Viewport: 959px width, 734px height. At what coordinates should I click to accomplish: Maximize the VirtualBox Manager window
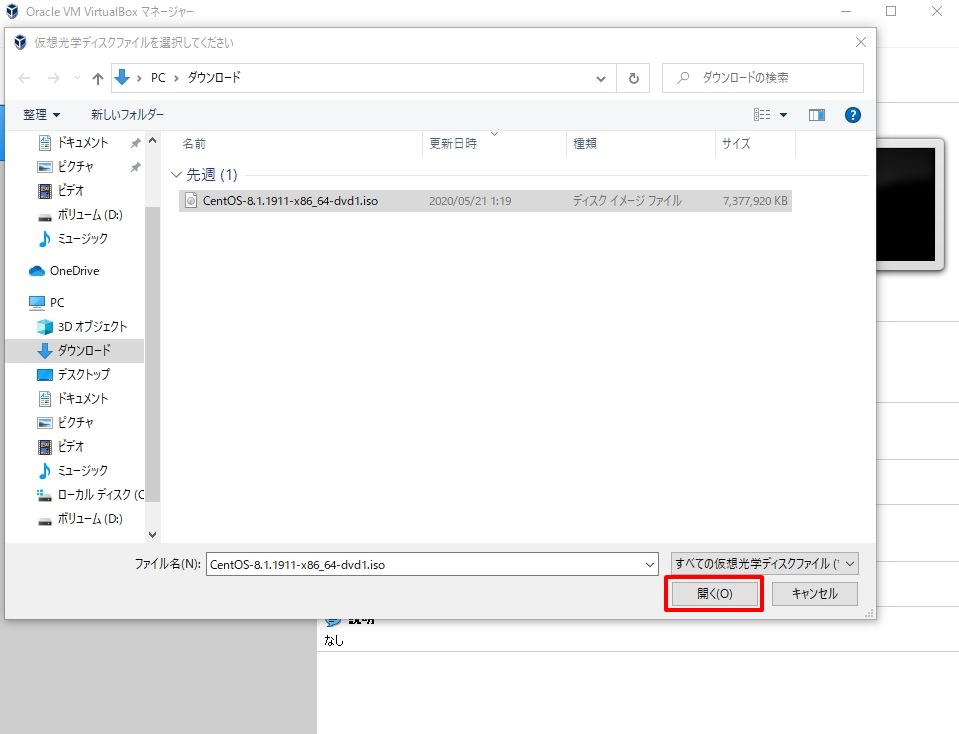891,12
